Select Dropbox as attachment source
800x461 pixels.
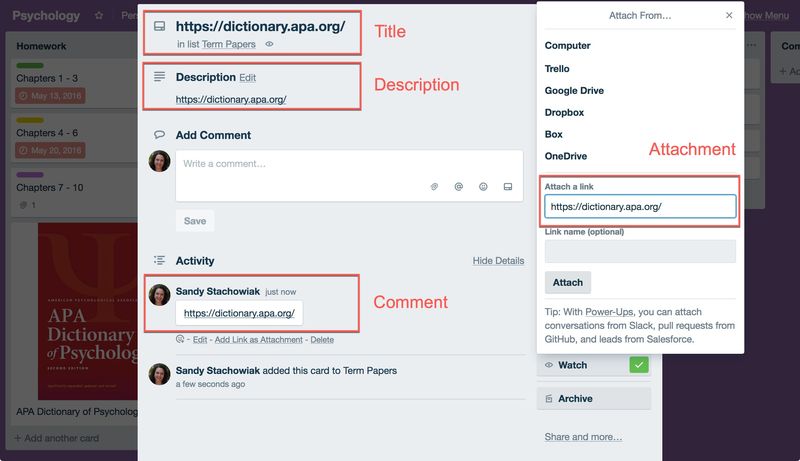(x=564, y=112)
